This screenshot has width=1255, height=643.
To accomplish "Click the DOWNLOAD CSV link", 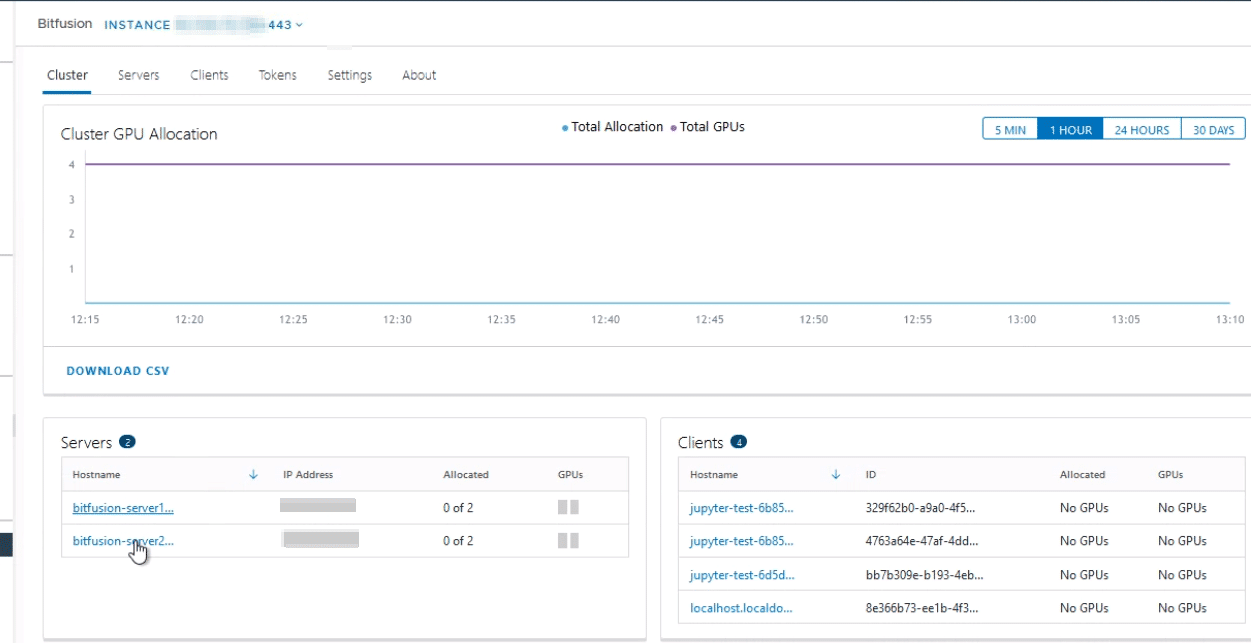I will (x=118, y=371).
